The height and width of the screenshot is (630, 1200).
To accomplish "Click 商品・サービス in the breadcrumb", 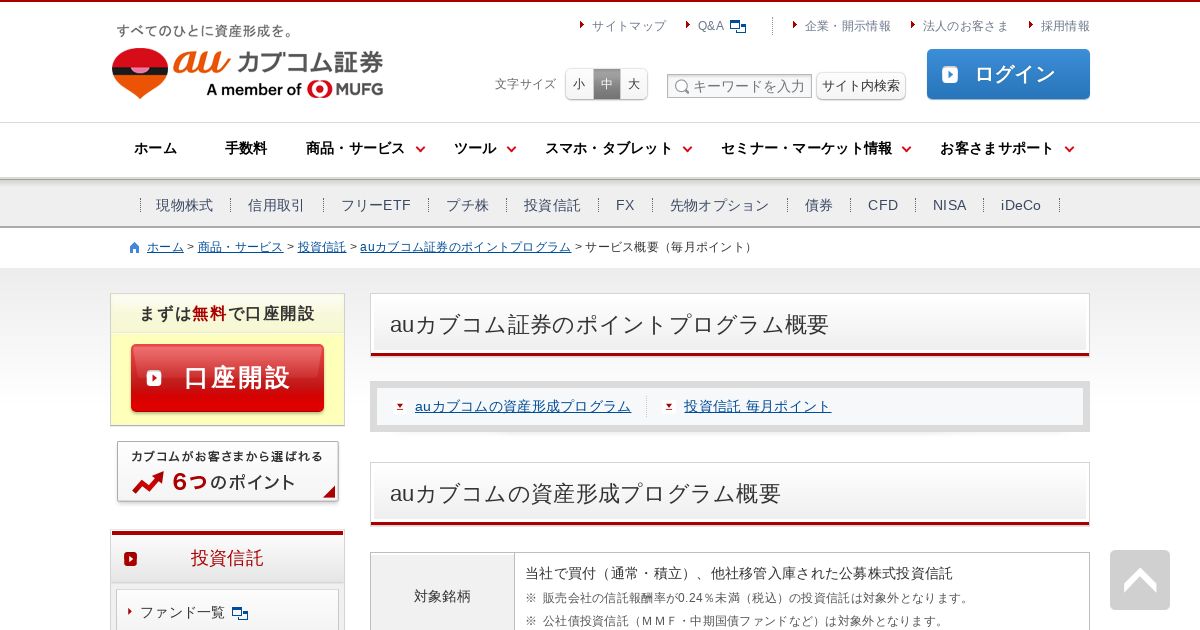I will [x=240, y=247].
